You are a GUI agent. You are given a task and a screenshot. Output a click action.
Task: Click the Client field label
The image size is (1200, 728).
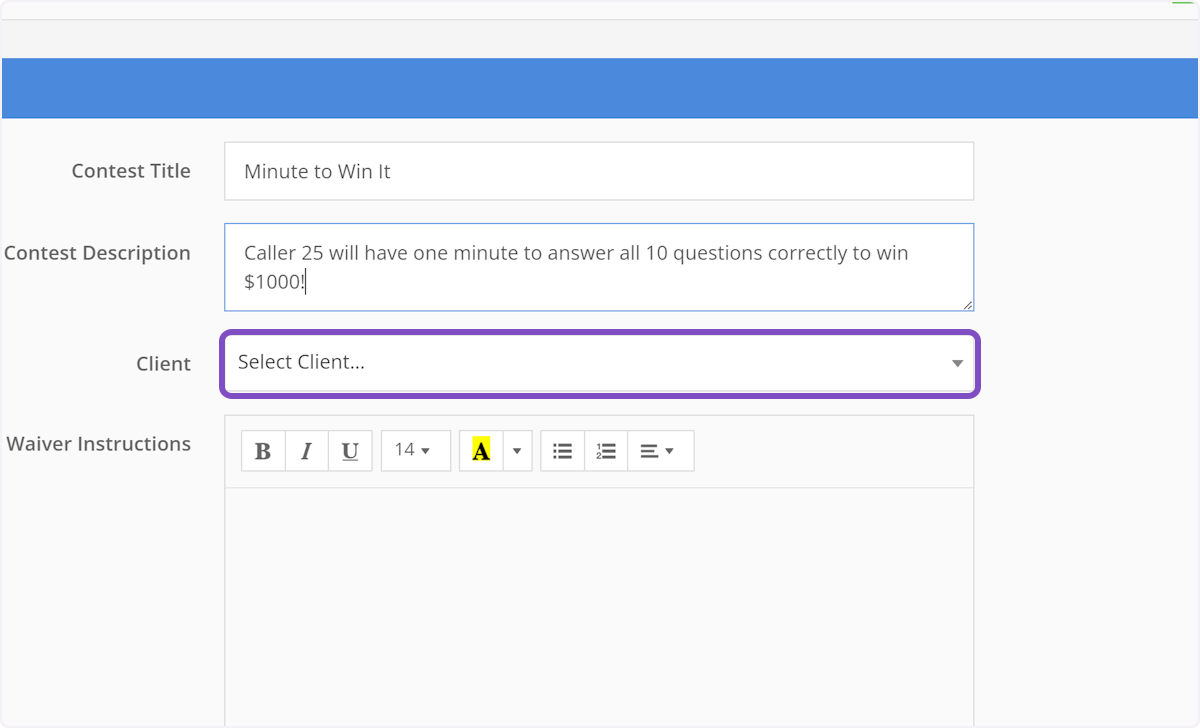[x=163, y=363]
